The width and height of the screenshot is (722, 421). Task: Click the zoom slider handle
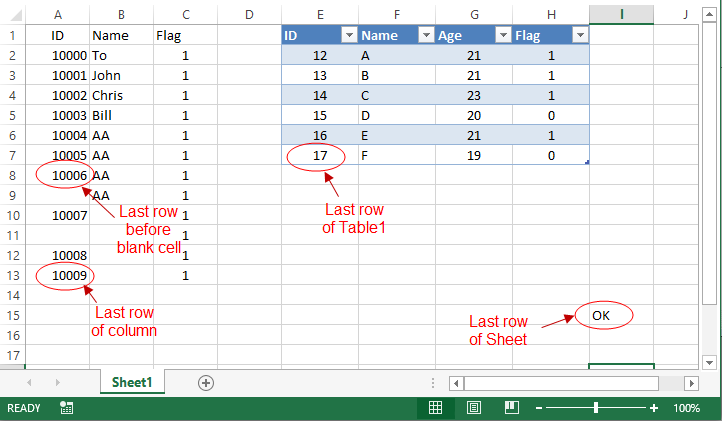596,408
